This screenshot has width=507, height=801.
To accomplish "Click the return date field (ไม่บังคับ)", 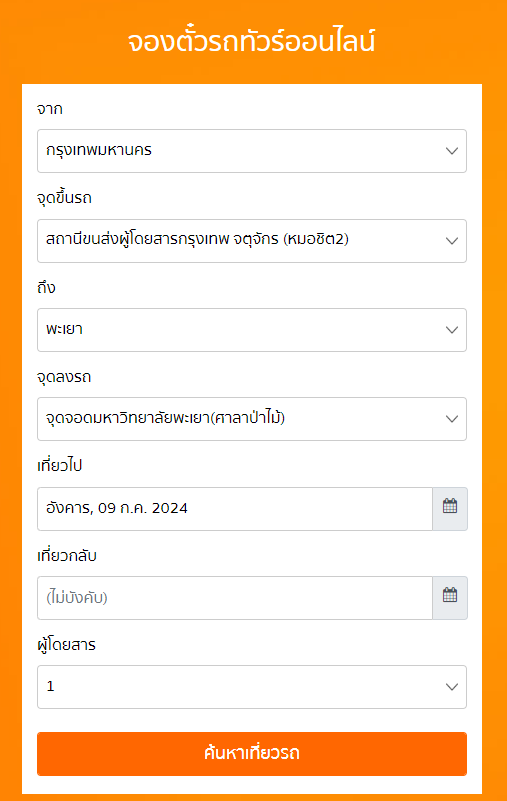I will coord(235,598).
